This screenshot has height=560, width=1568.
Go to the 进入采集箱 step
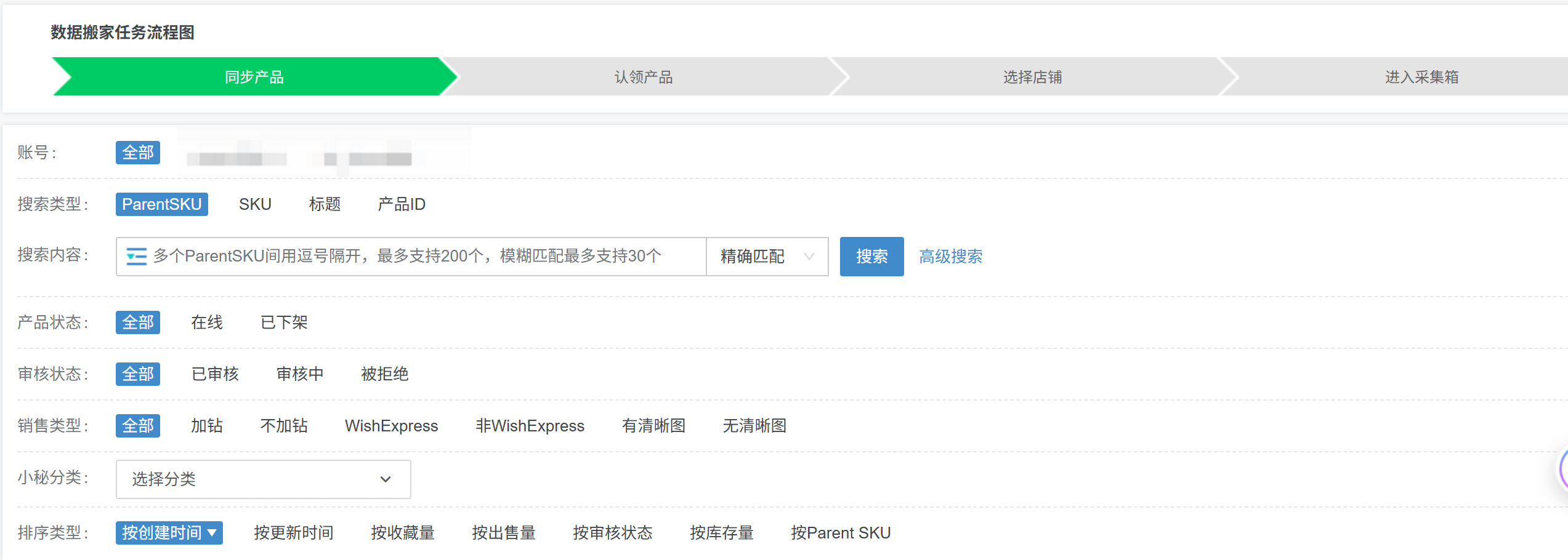point(1421,77)
